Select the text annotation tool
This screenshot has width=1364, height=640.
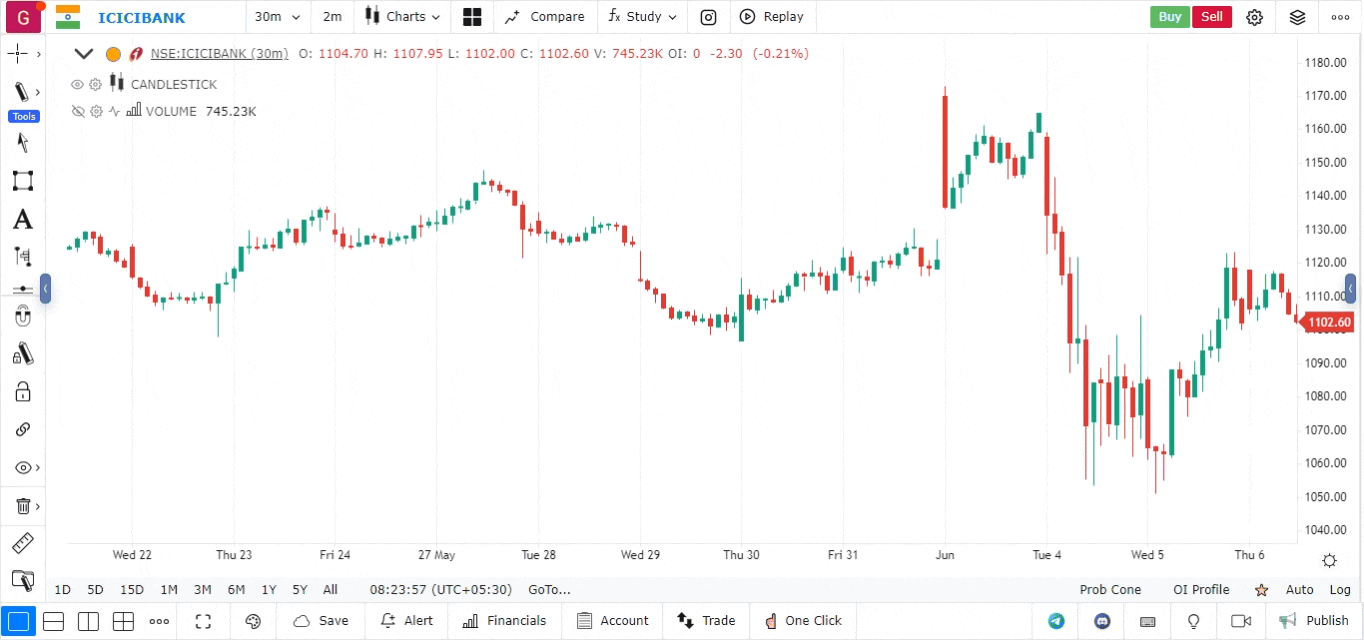(x=22, y=220)
